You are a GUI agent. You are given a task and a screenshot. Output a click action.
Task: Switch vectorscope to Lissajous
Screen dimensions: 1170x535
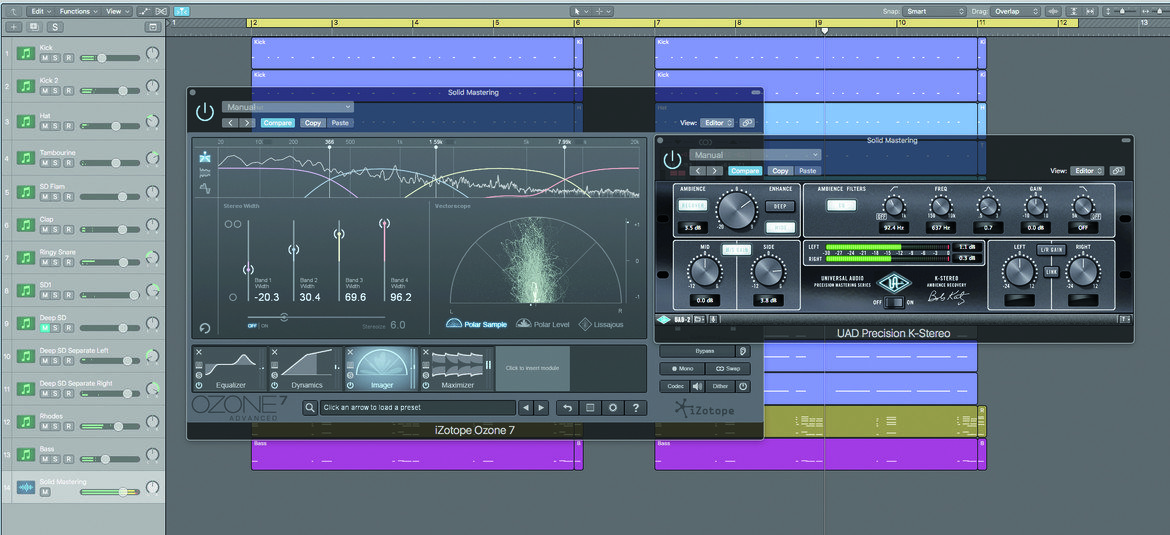(x=601, y=325)
